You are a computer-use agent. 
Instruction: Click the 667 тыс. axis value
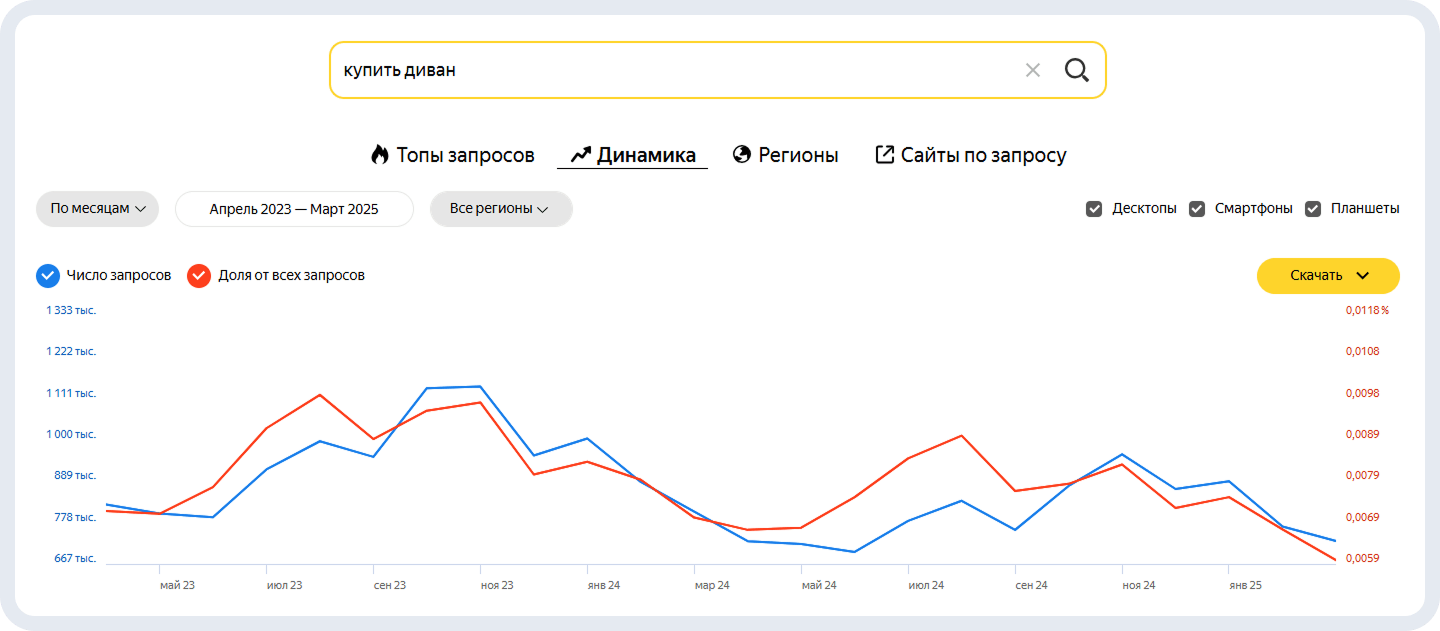(x=75, y=558)
